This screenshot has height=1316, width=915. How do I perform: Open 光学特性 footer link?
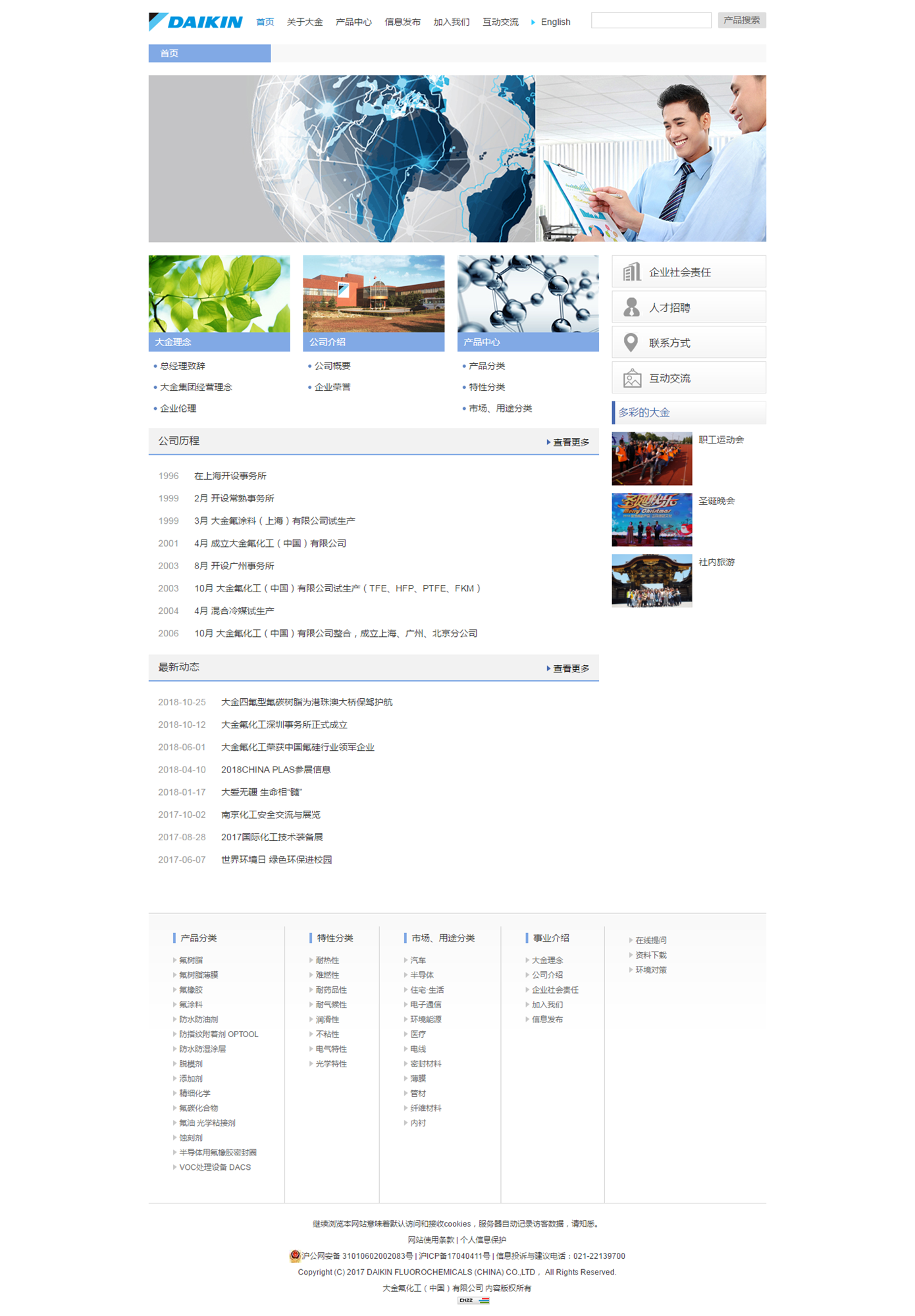[331, 1064]
